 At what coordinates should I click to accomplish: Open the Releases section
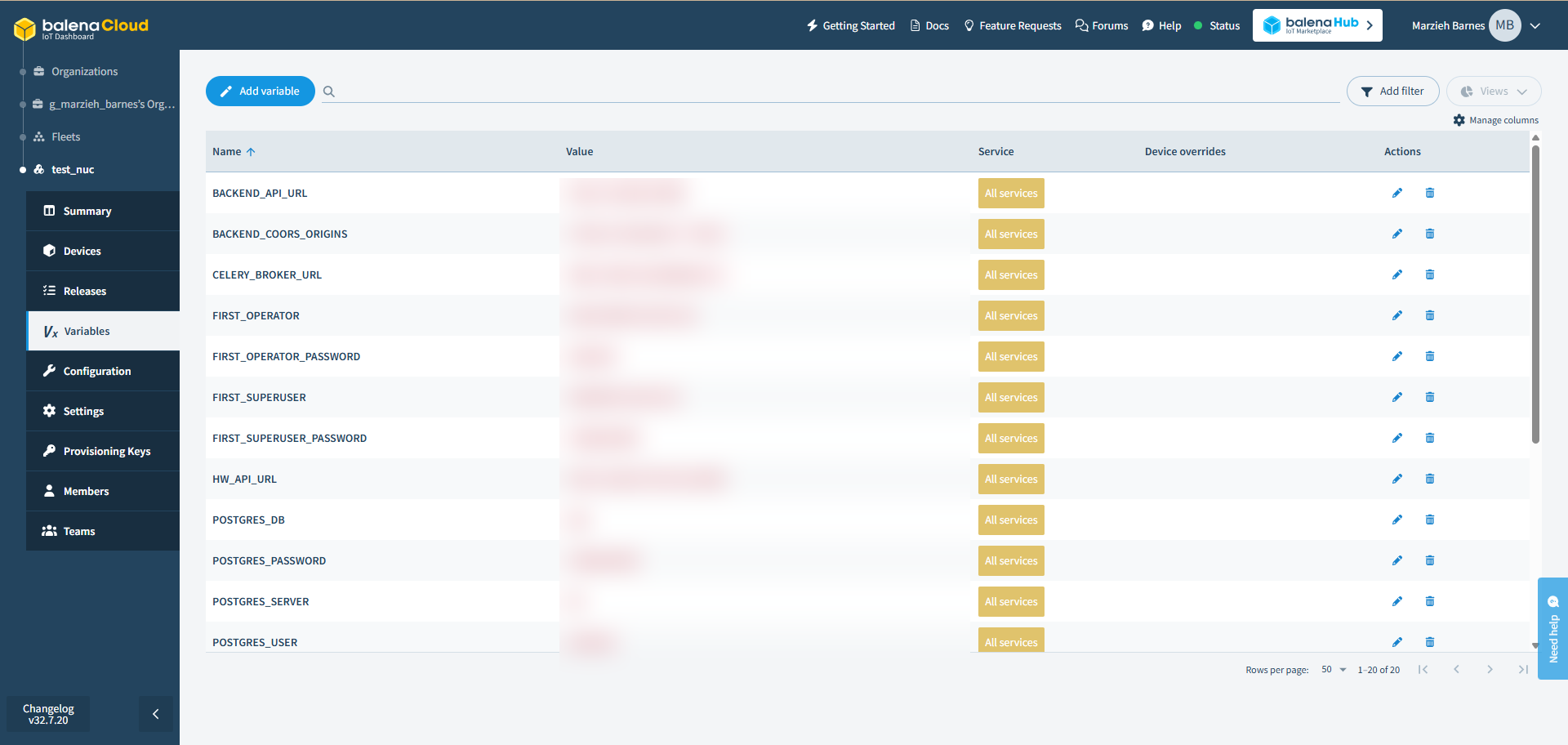click(103, 291)
